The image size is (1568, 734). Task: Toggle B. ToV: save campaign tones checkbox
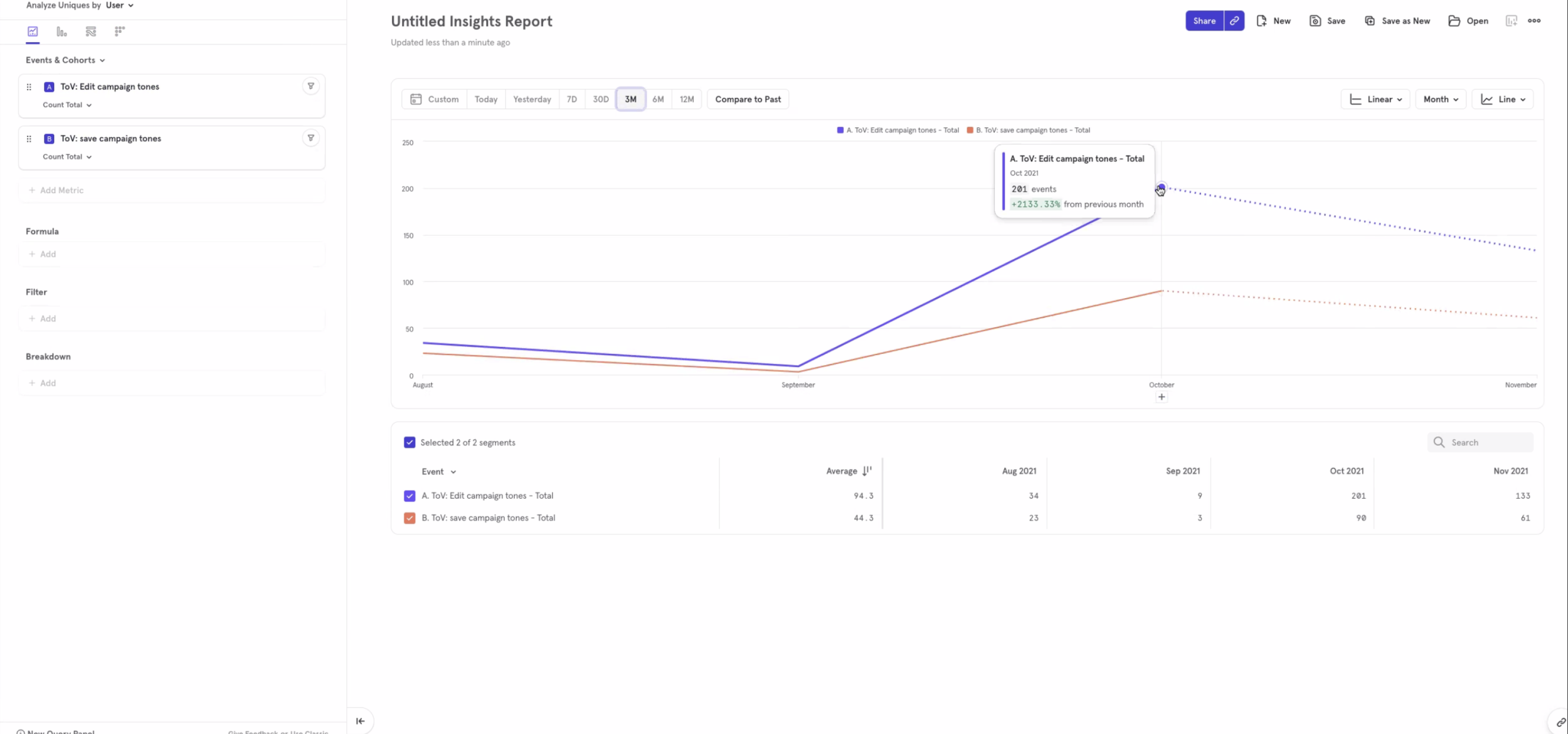[410, 518]
